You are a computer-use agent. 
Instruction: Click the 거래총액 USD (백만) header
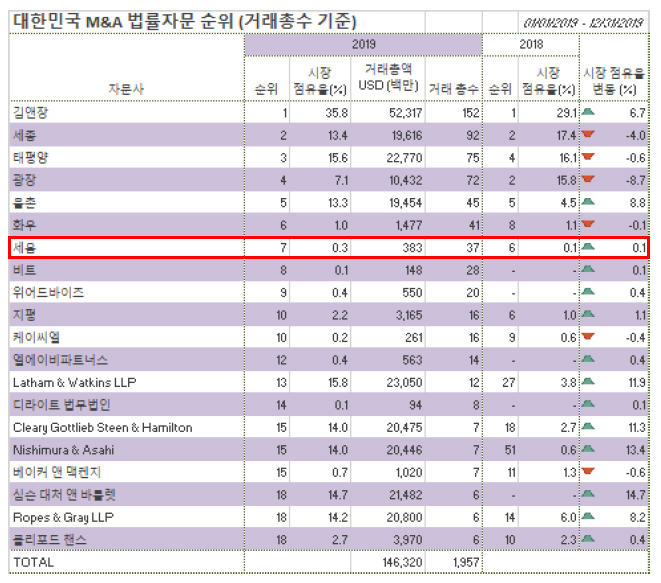(x=388, y=77)
